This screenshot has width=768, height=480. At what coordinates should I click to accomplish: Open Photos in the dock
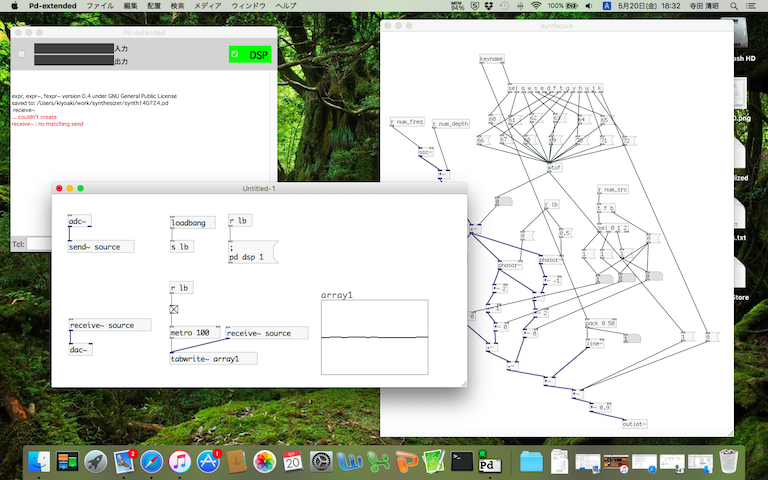(264, 461)
